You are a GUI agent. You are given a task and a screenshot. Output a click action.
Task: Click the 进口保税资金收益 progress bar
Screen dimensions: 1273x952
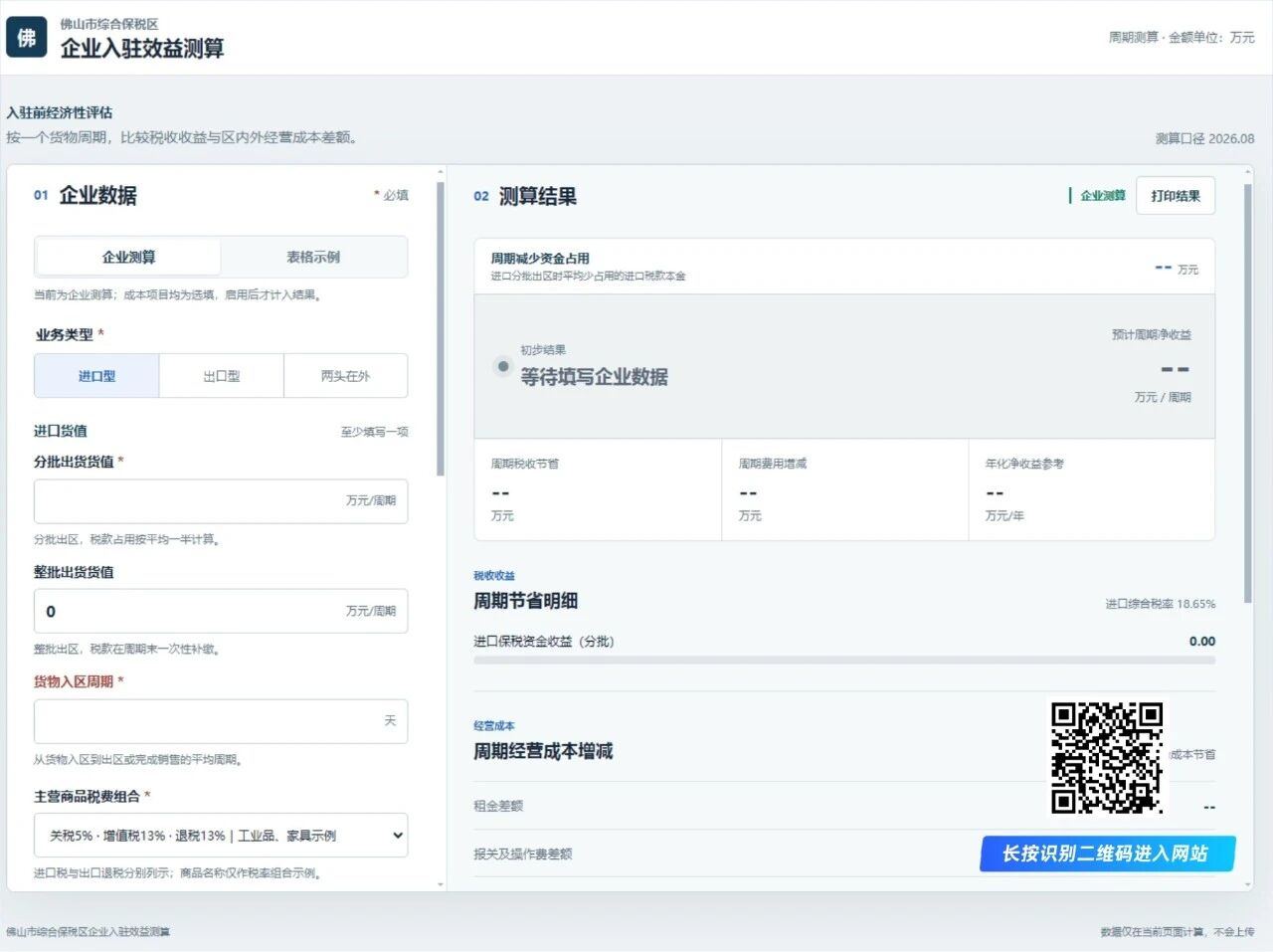click(x=844, y=660)
